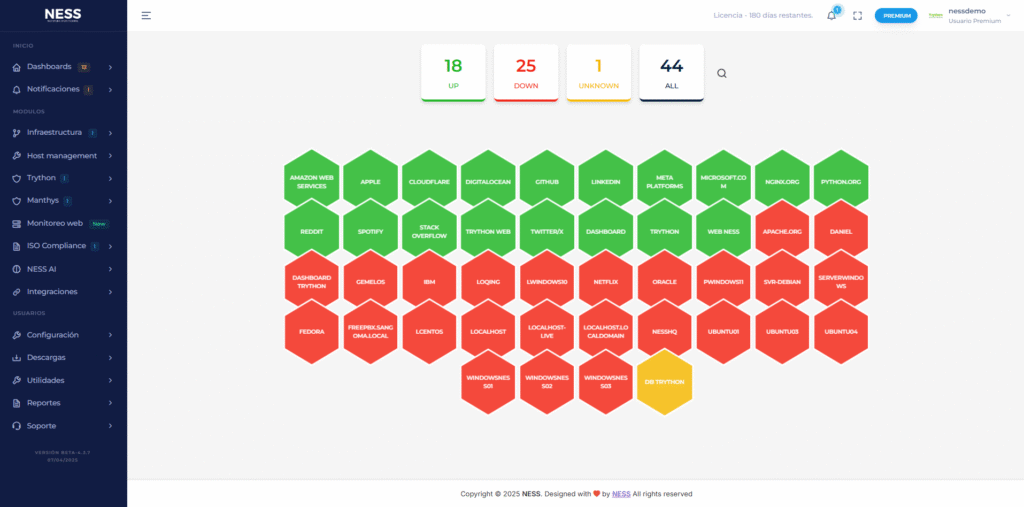1024x507 pixels.
Task: Click the search magnifier icon
Action: tap(722, 73)
